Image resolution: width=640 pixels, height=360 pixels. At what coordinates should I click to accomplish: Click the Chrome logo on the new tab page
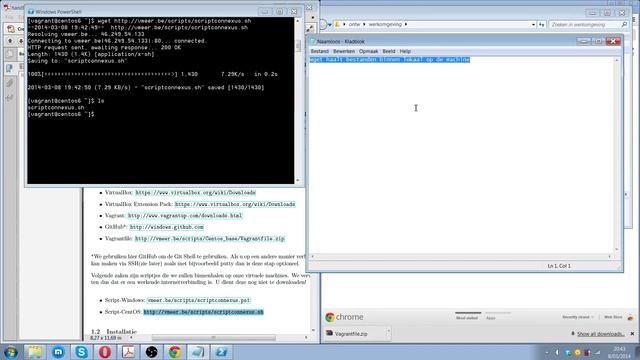pyautogui.click(x=330, y=317)
